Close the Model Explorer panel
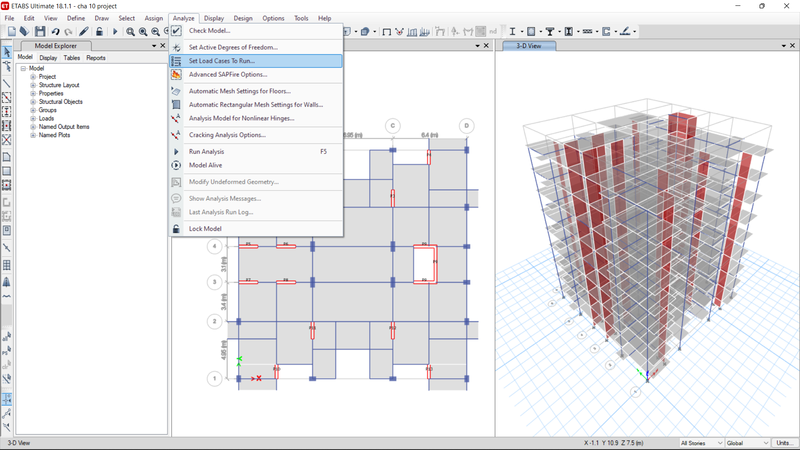 (x=163, y=46)
